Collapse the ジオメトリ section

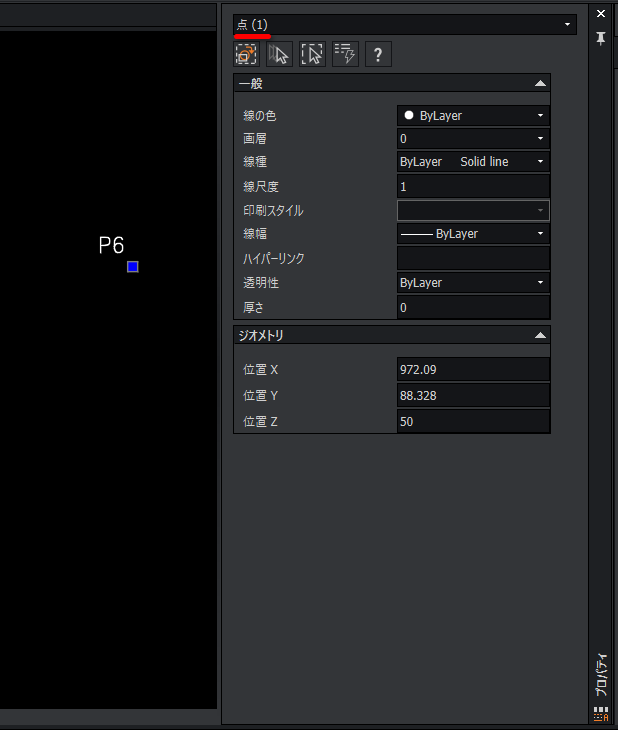tap(540, 336)
